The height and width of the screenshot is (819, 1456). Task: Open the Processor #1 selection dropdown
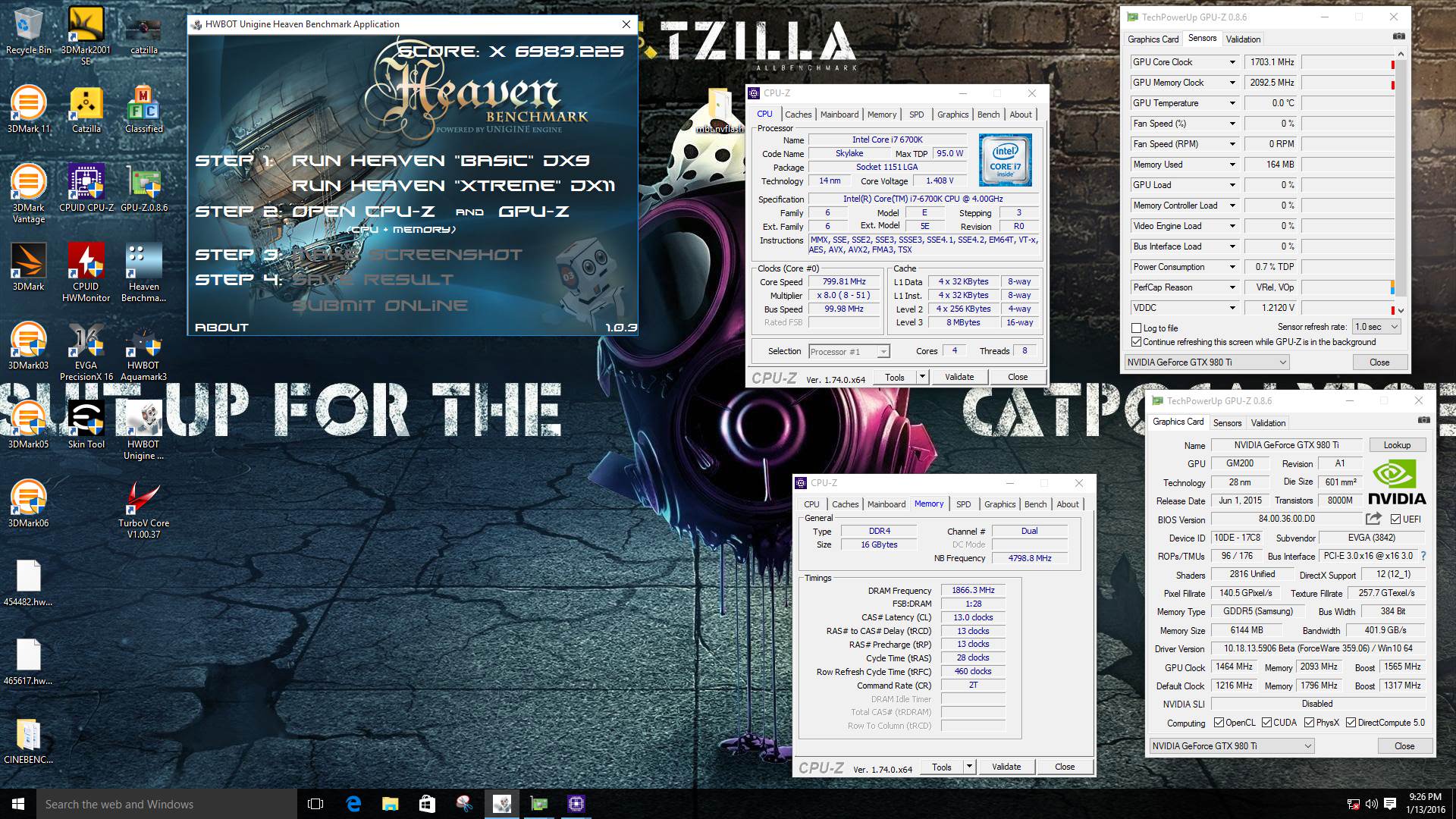coord(849,352)
